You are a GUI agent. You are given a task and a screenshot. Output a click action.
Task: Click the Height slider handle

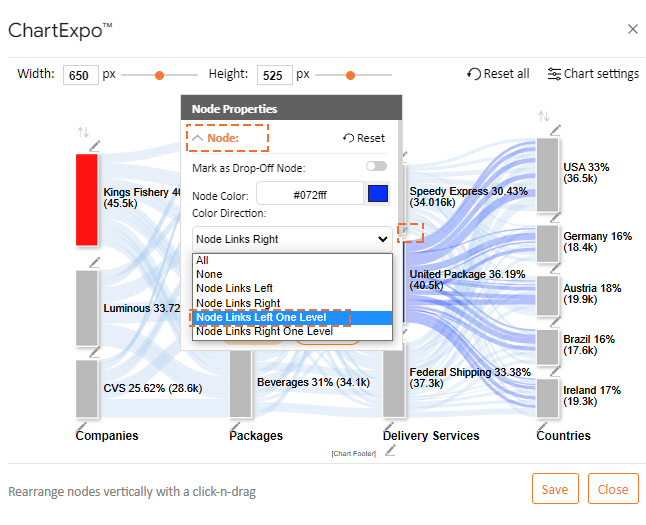click(x=350, y=75)
